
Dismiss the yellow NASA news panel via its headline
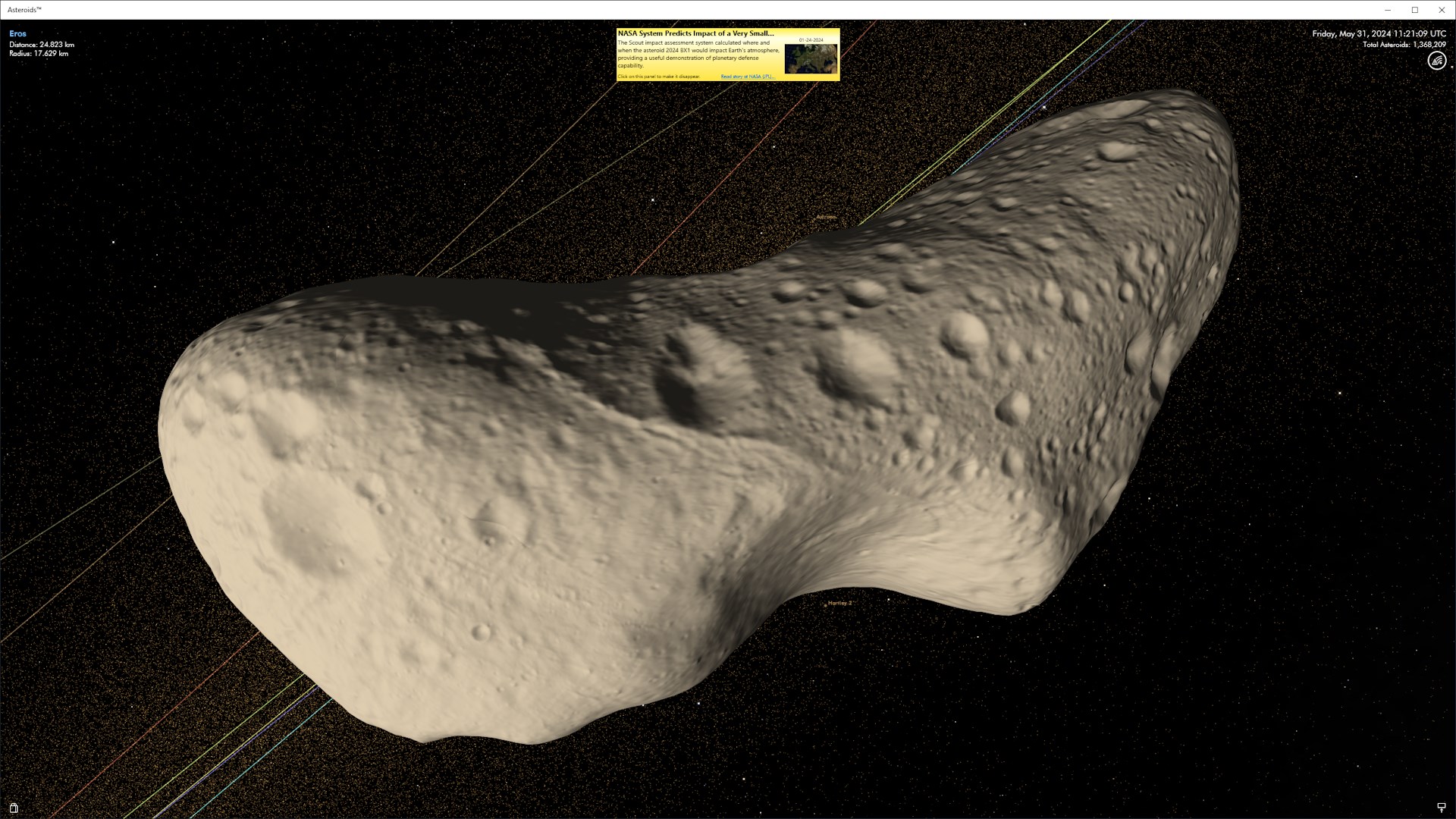[x=695, y=33]
